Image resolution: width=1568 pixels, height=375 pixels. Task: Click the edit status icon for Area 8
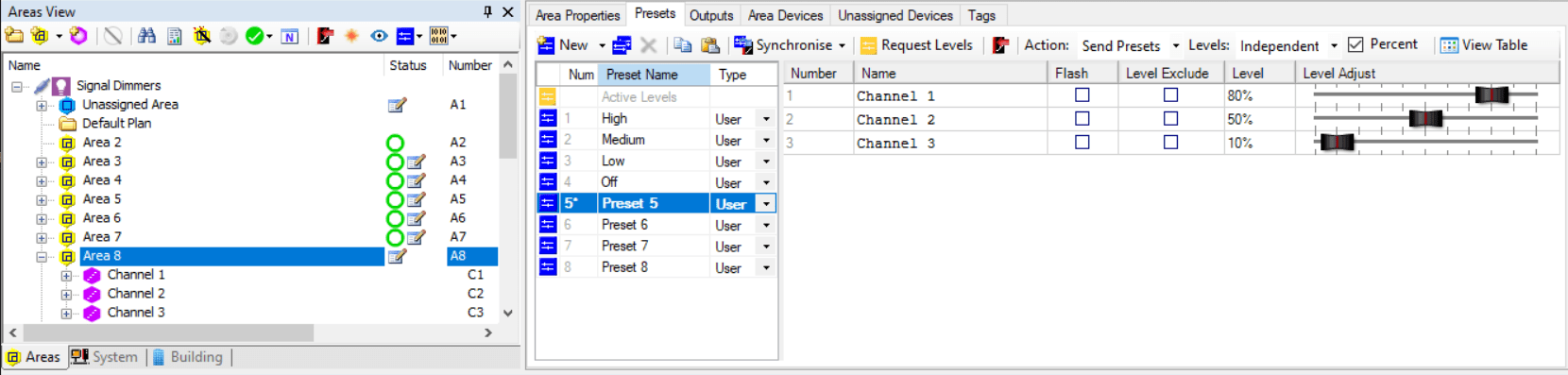click(398, 256)
